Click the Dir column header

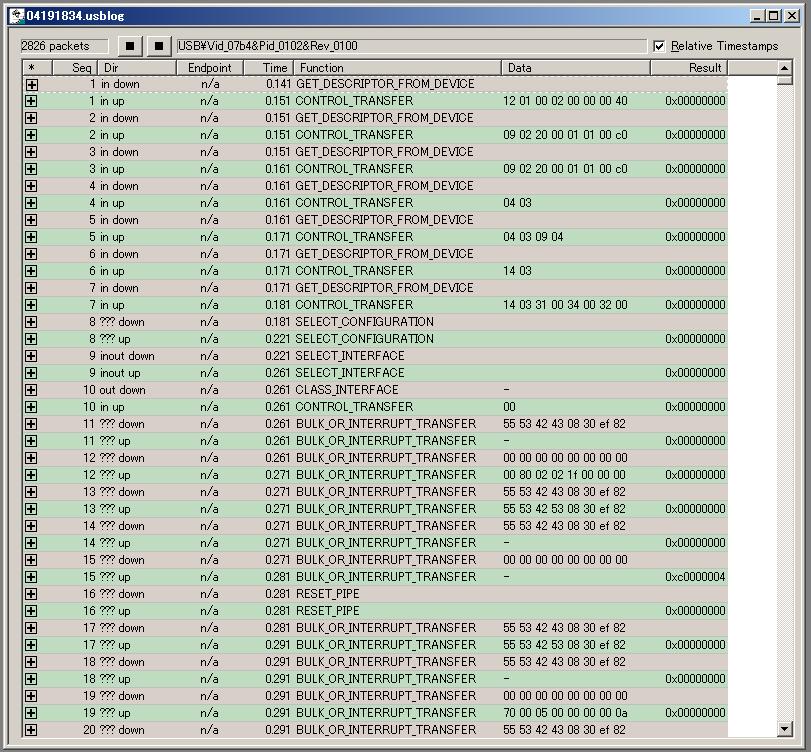(136, 68)
